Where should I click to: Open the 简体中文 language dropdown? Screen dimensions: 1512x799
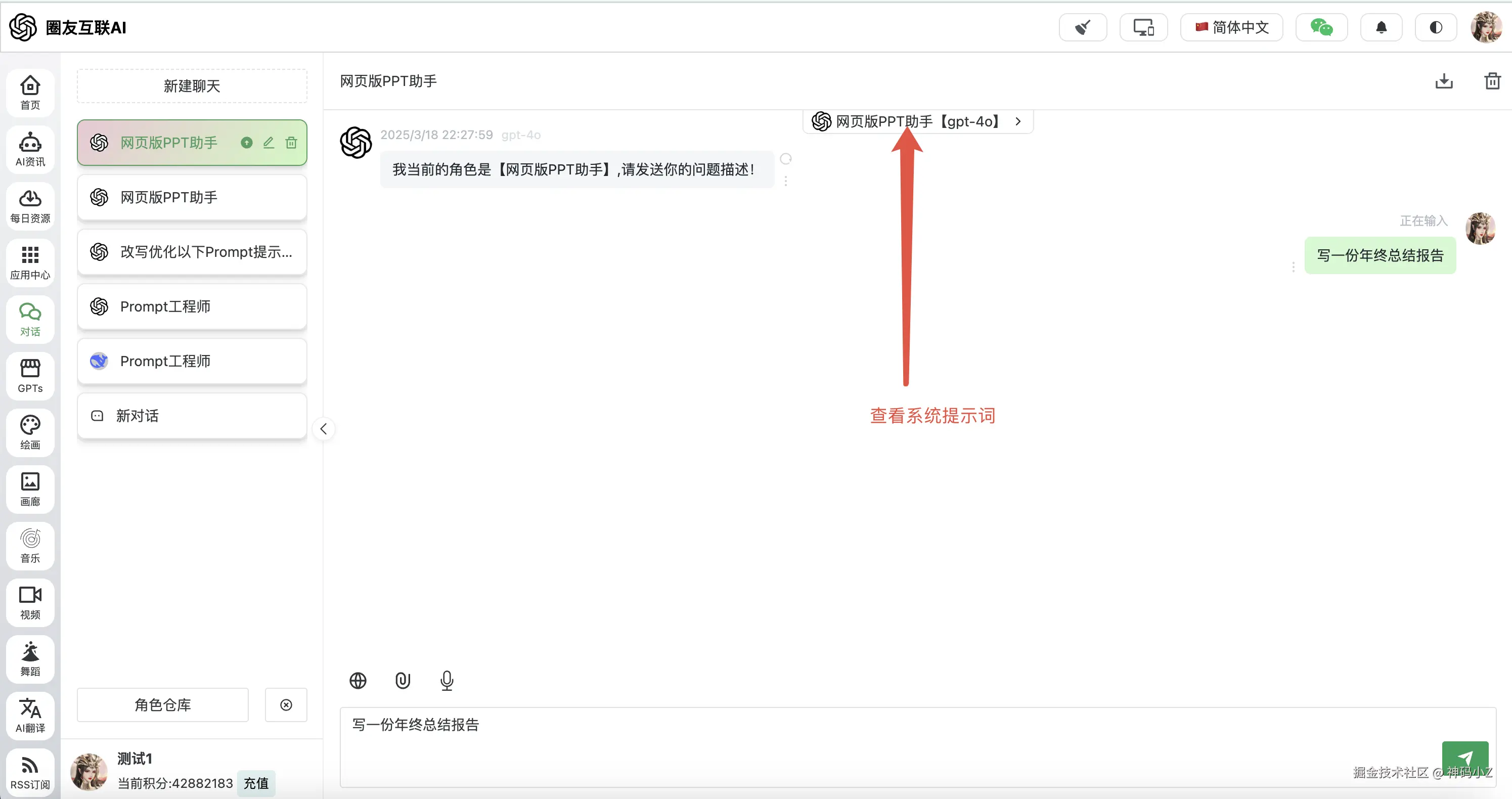tap(1231, 28)
